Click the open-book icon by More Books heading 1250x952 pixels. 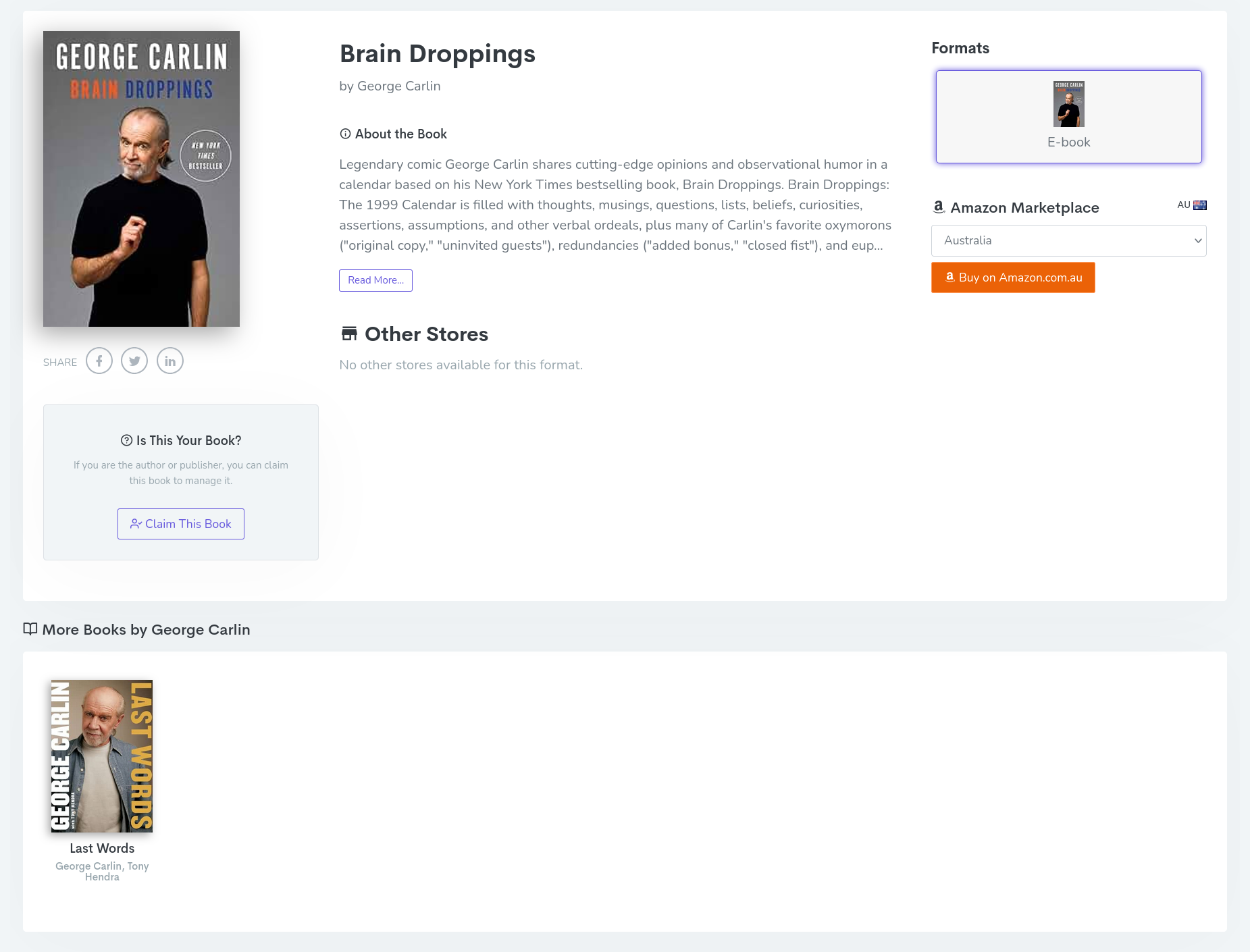[x=30, y=629]
